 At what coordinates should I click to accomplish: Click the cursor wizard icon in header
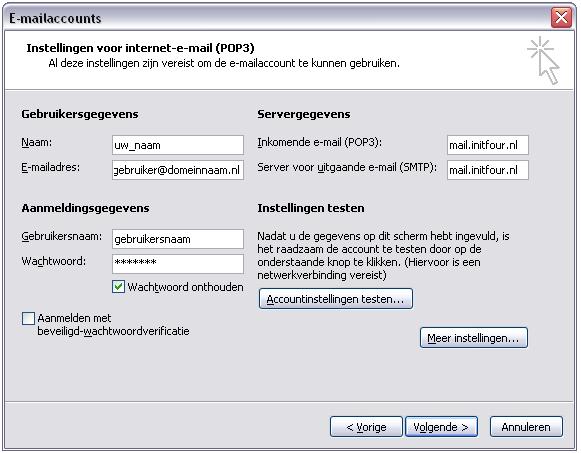click(544, 60)
